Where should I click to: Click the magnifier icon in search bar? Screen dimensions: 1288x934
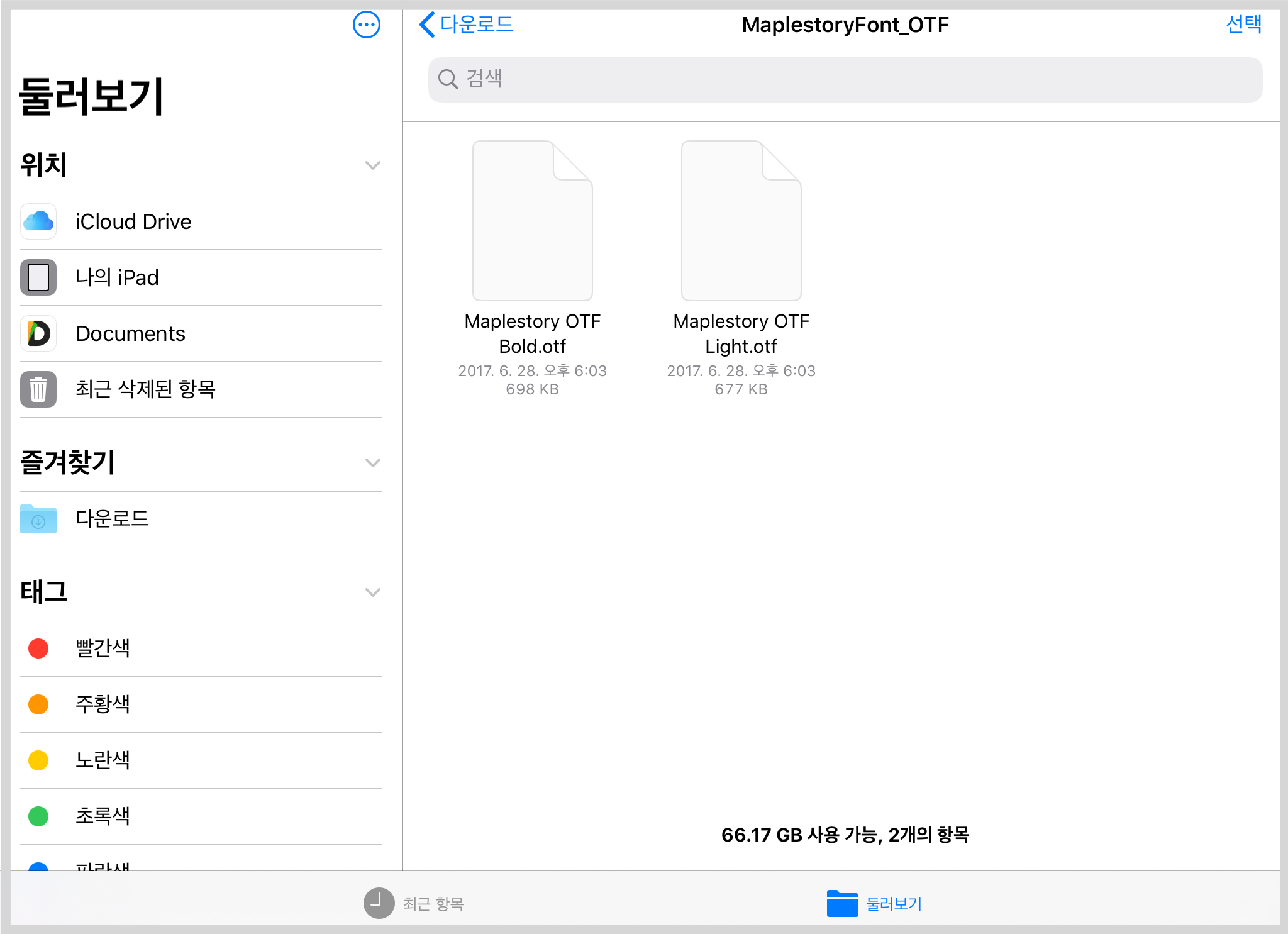click(x=448, y=79)
